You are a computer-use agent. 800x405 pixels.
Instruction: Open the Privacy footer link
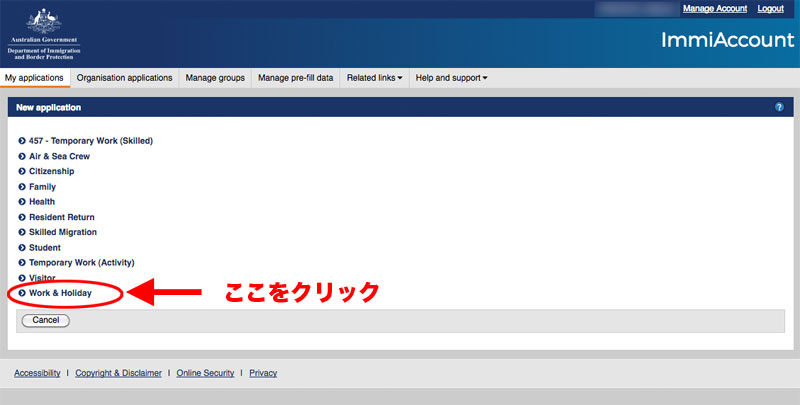pos(263,373)
